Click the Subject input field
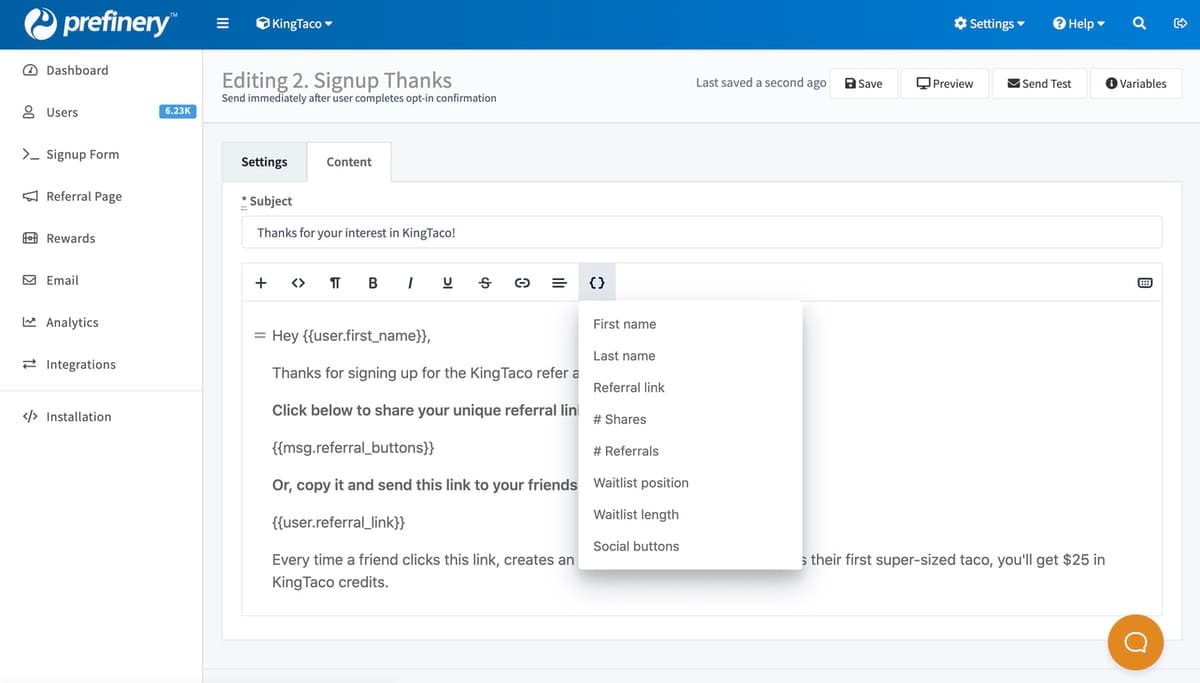The width and height of the screenshot is (1200, 683). (x=702, y=232)
